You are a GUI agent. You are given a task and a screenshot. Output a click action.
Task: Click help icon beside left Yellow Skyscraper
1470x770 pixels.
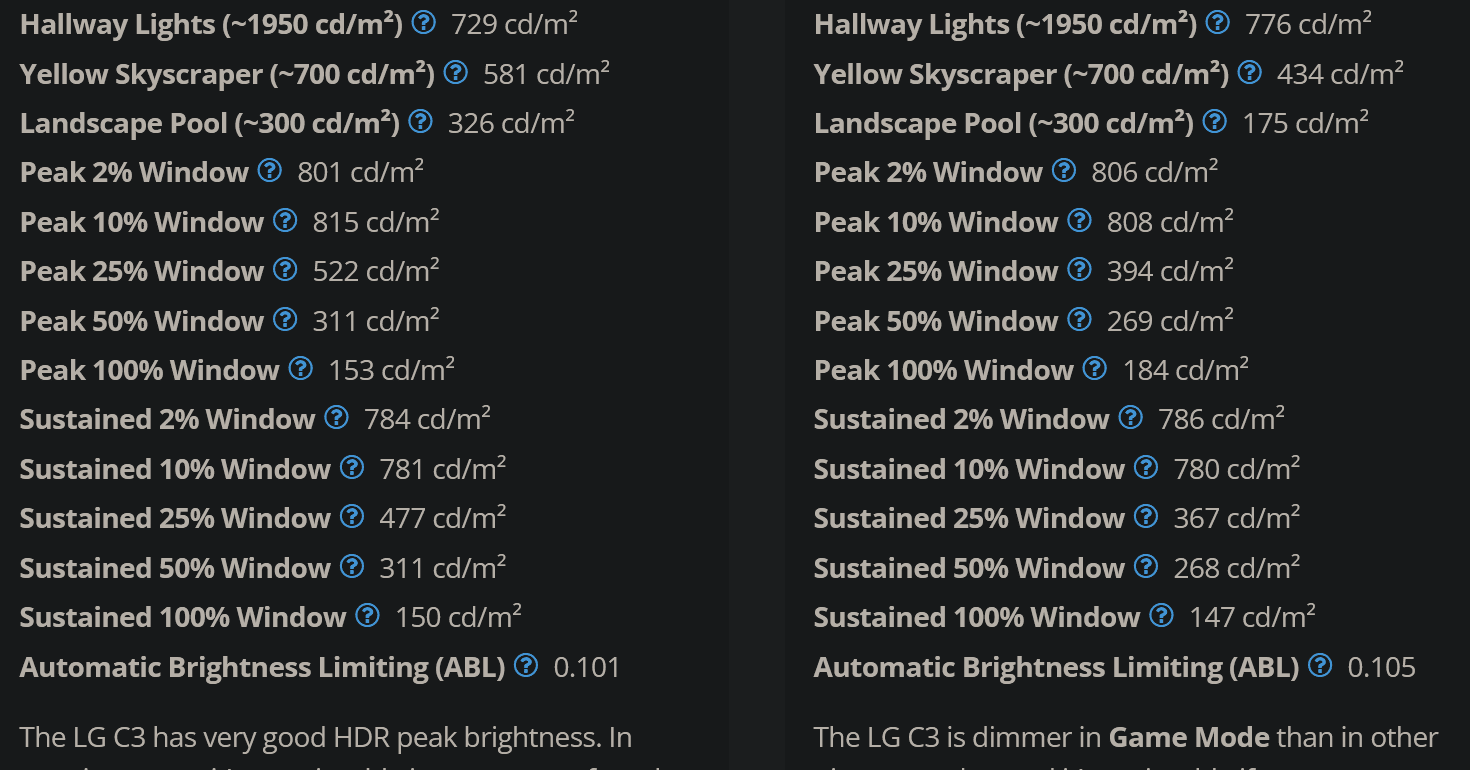[x=455, y=71]
